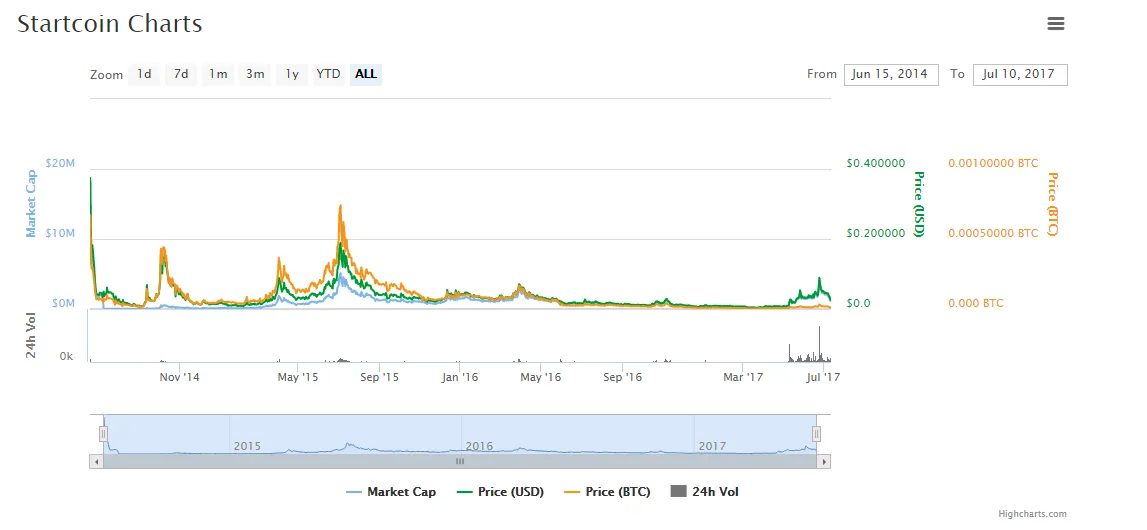Toggle 24h Vol series in legend
1147x530 pixels.
pos(704,492)
